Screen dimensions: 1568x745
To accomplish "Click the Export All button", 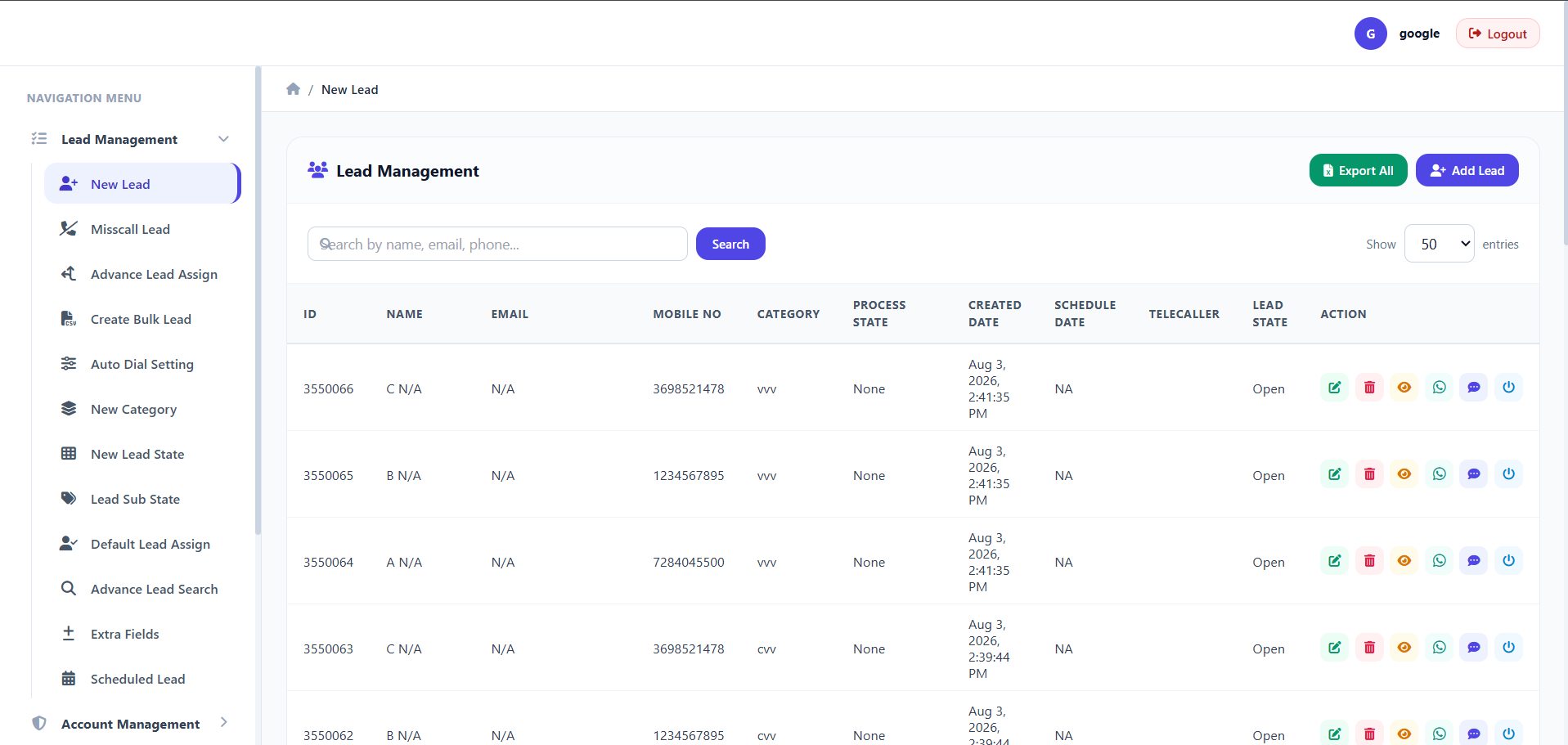I will pos(1358,170).
